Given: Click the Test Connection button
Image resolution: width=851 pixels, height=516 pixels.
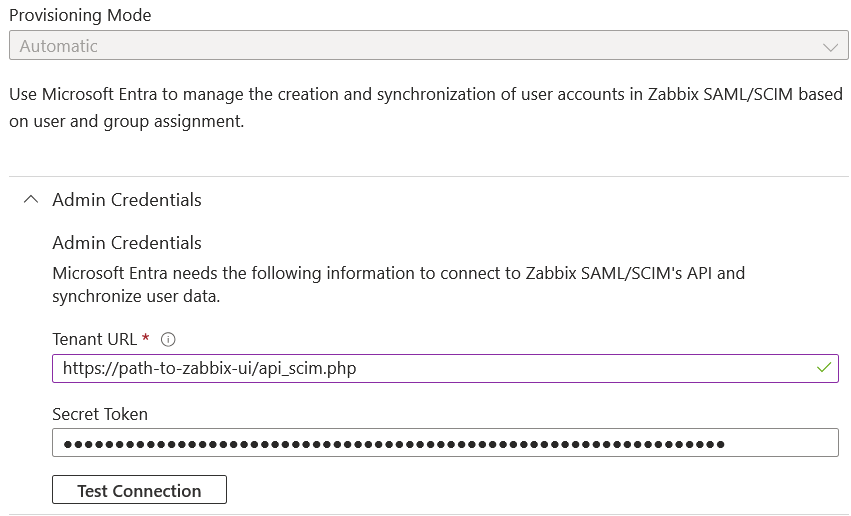Looking at the screenshot, I should 139,490.
